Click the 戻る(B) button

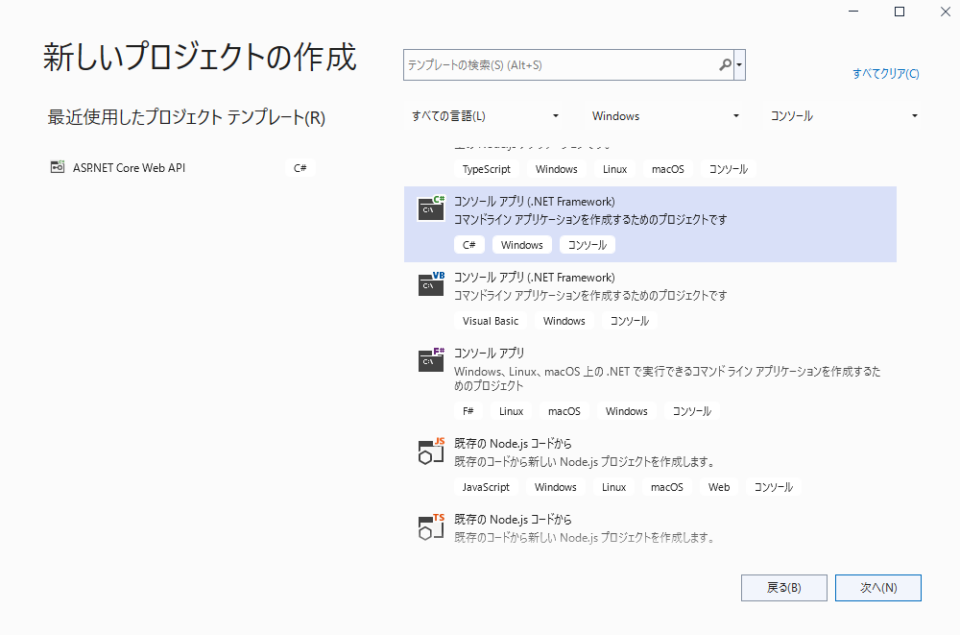(783, 587)
